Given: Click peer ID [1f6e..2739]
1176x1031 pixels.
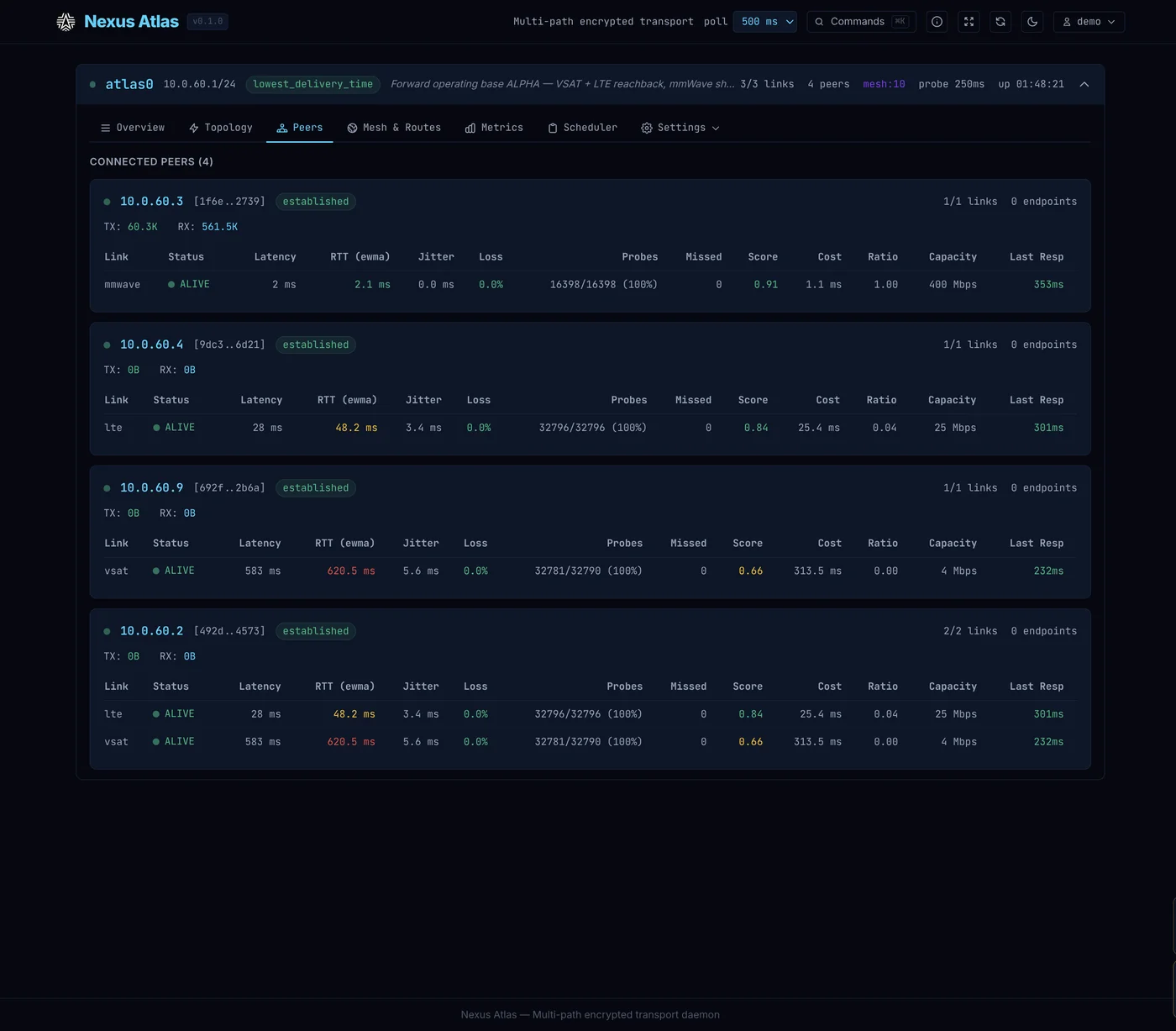Looking at the screenshot, I should (x=229, y=202).
